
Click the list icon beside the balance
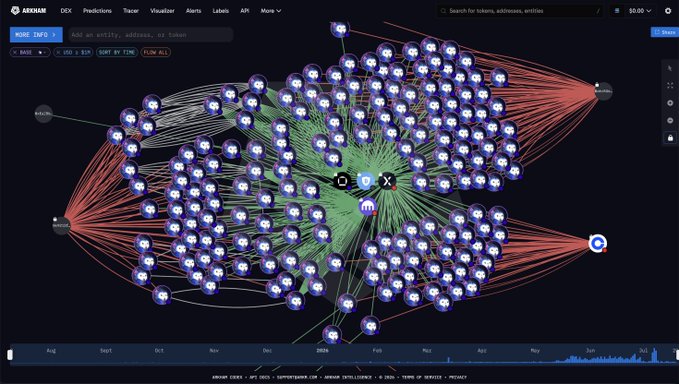tap(617, 11)
